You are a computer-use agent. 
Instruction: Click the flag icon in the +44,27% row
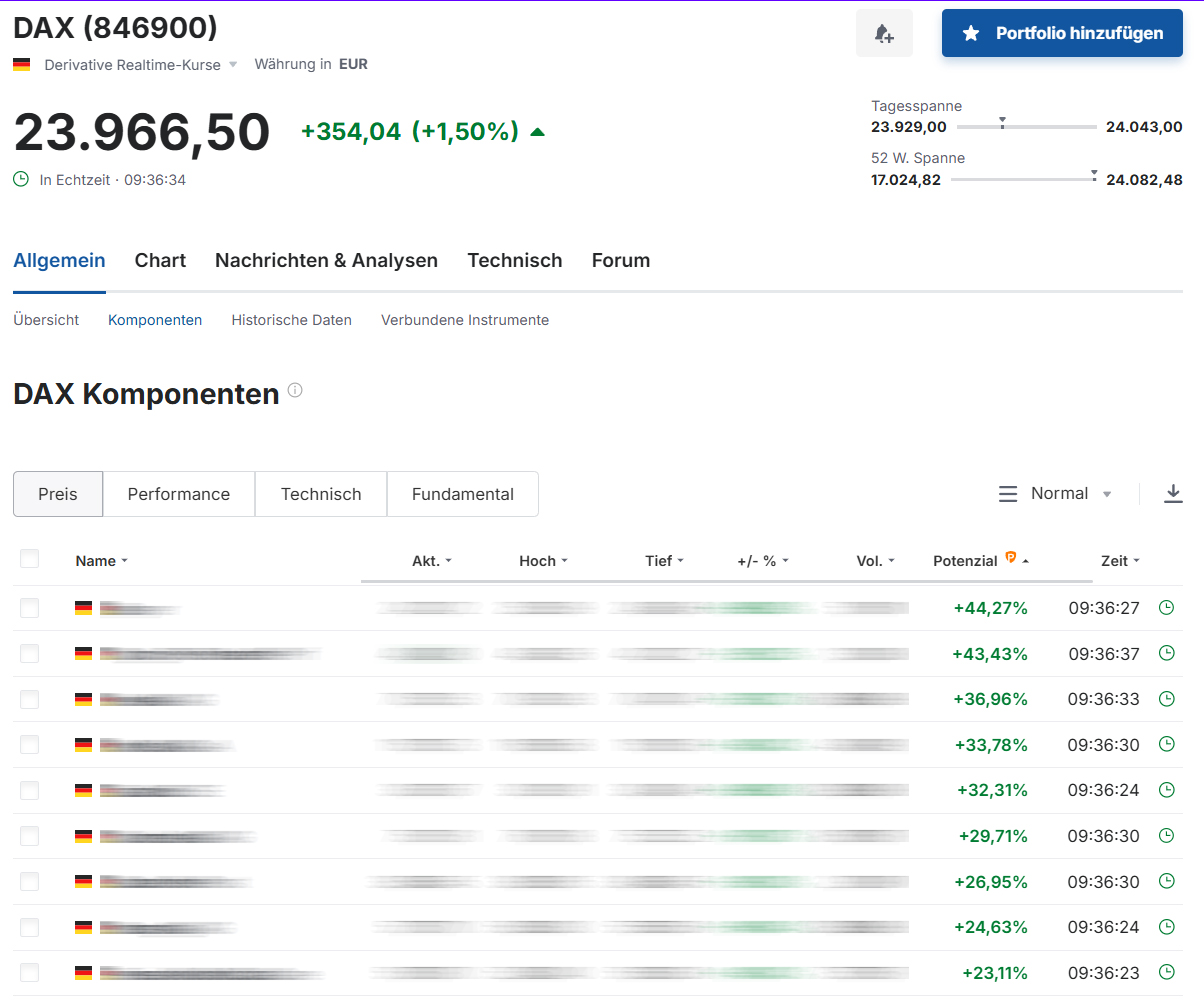83,608
